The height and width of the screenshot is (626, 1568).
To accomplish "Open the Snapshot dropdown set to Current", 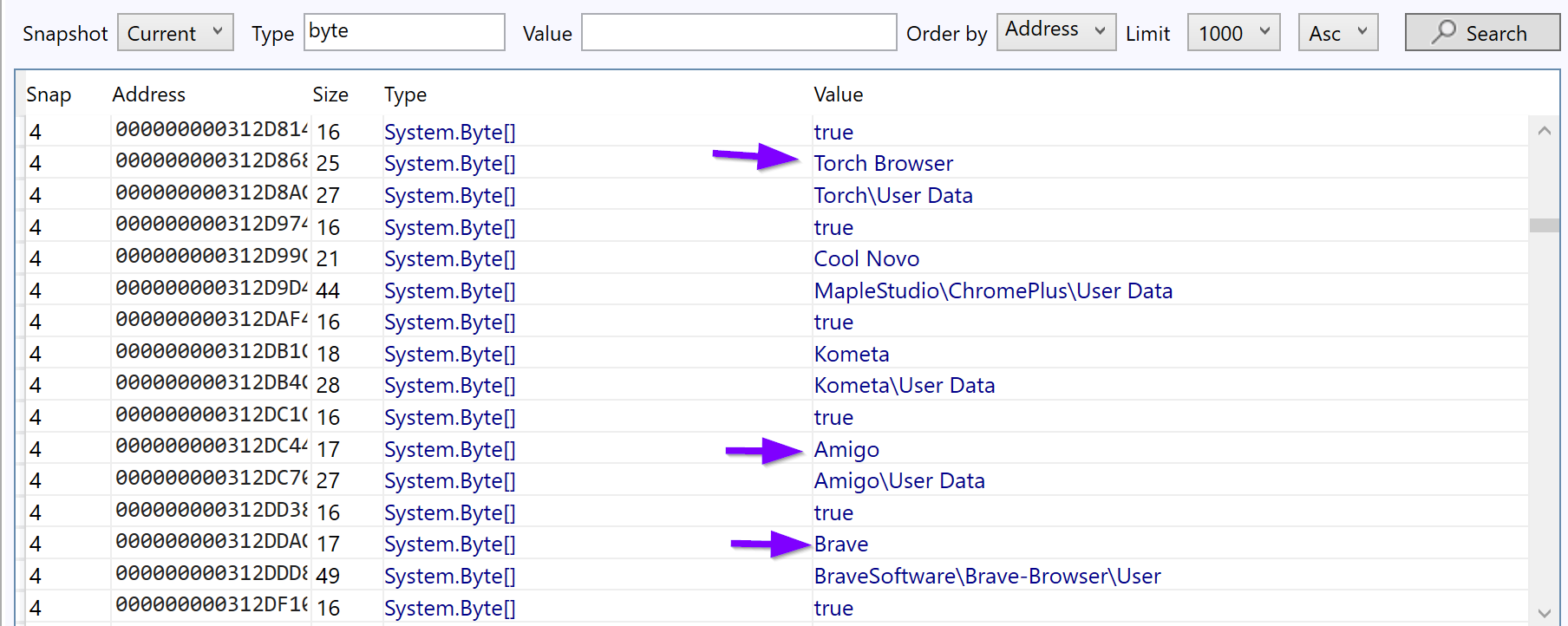I will click(x=175, y=33).
